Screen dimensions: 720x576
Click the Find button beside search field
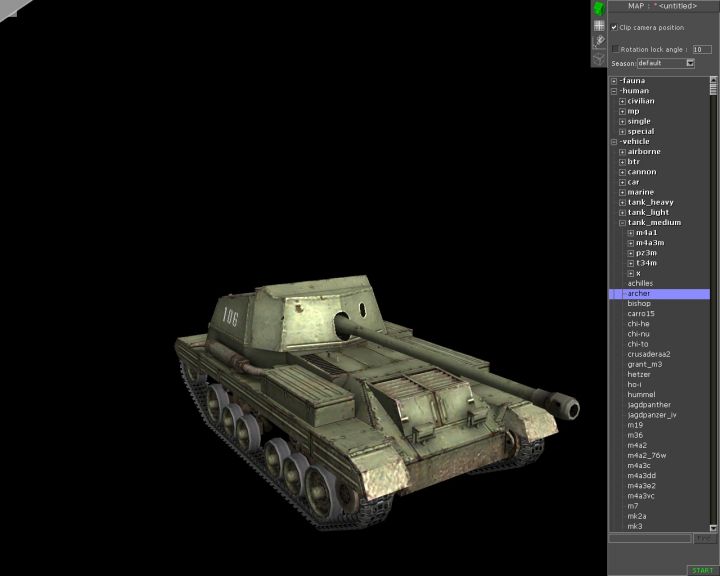[x=705, y=538]
